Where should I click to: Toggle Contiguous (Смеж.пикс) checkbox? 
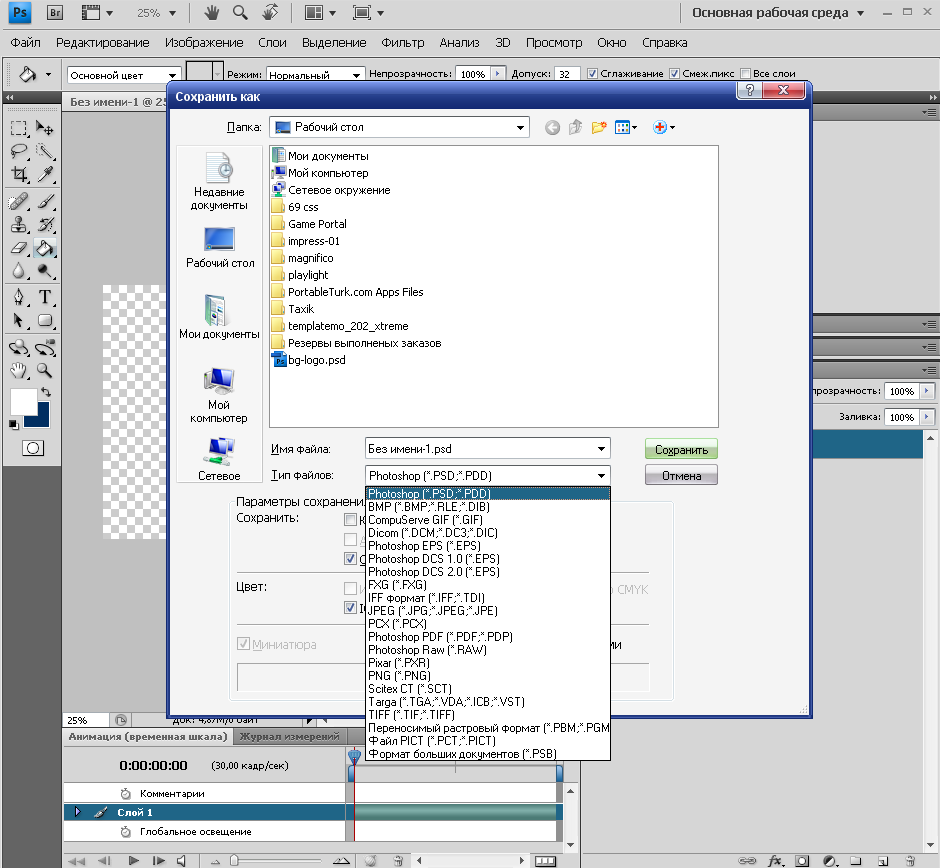674,74
